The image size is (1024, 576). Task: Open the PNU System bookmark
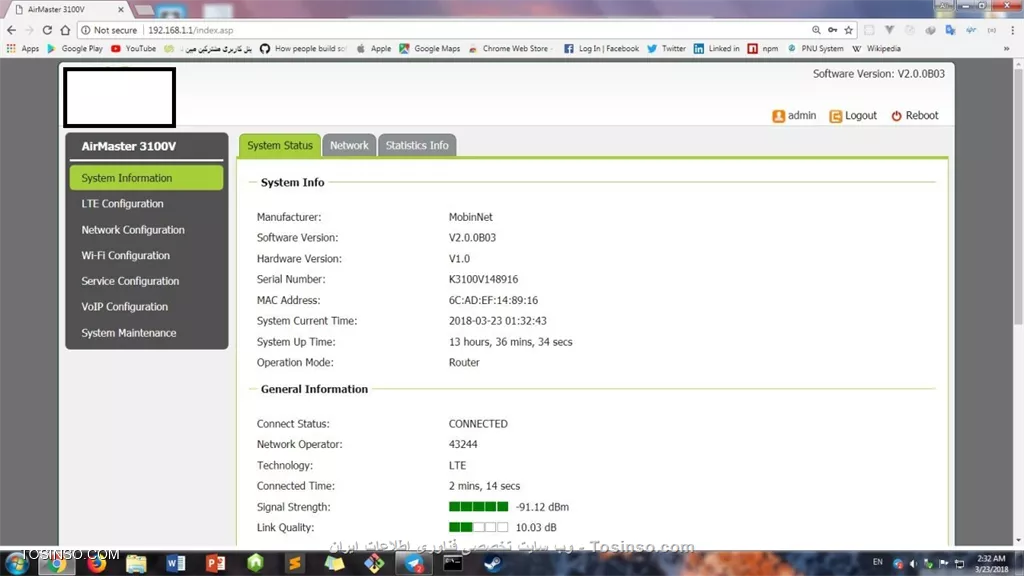(x=815, y=48)
